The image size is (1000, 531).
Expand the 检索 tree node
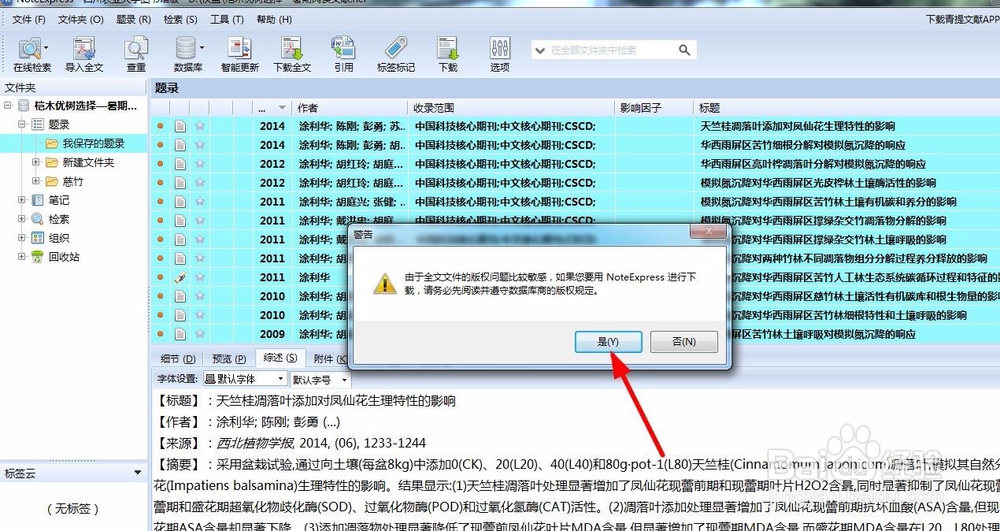(22, 219)
